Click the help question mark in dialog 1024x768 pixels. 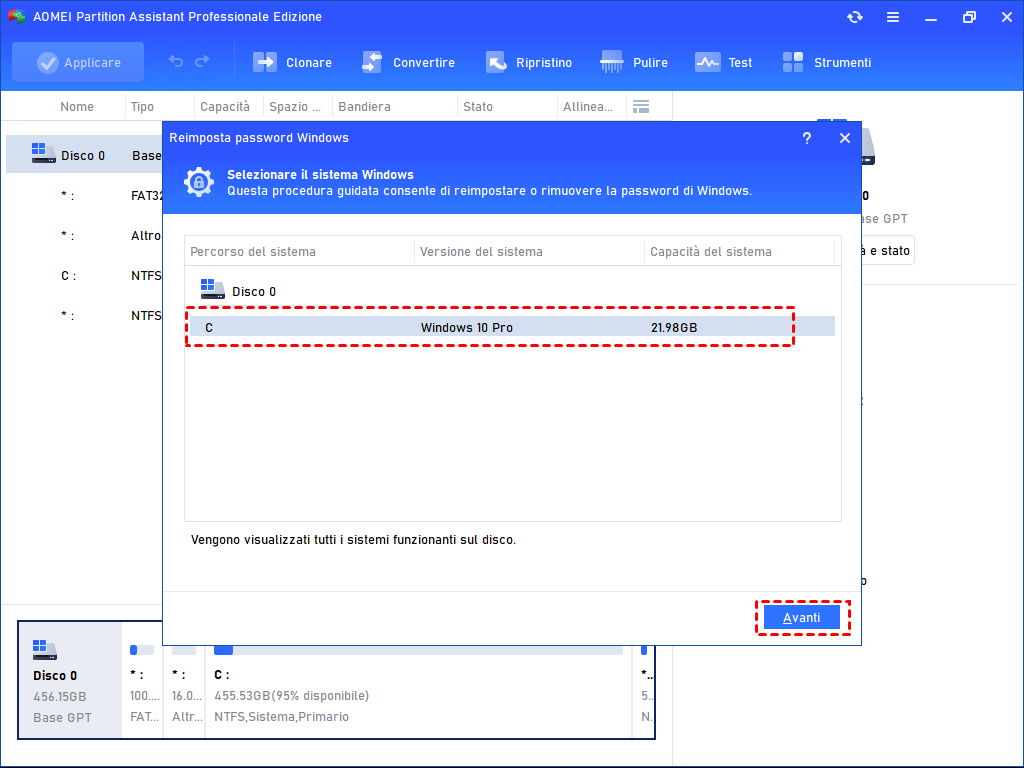pos(807,138)
